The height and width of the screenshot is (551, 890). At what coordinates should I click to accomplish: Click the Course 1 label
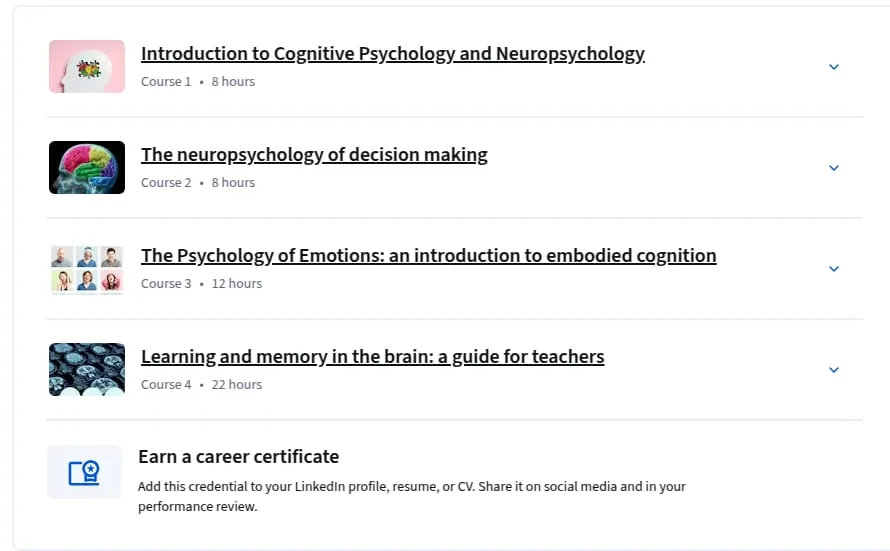[166, 82]
